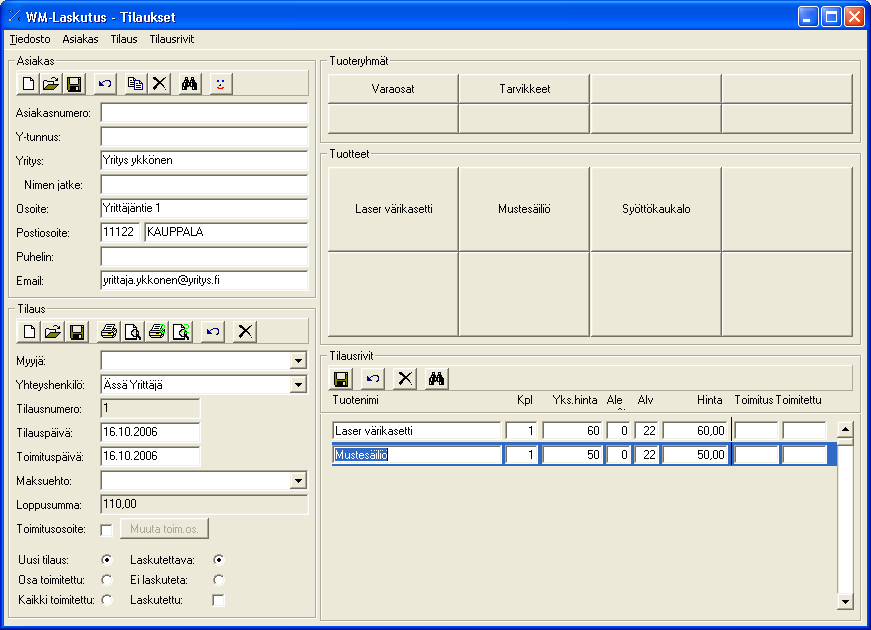Image resolution: width=871 pixels, height=630 pixels.
Task: Select the Osa toimitettu radio button
Action: tap(107, 580)
